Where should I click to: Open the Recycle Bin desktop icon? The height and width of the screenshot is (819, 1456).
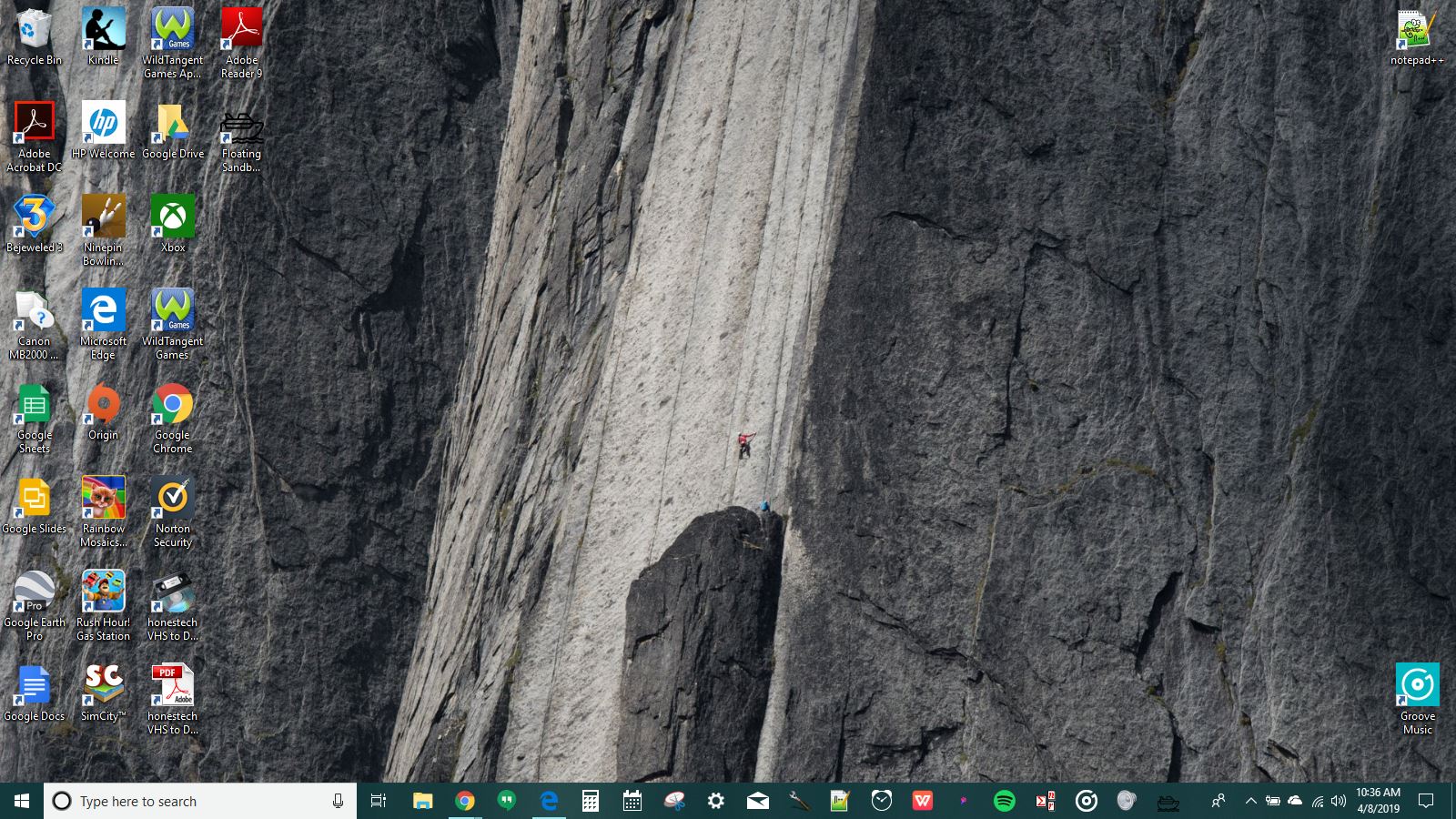[34, 36]
